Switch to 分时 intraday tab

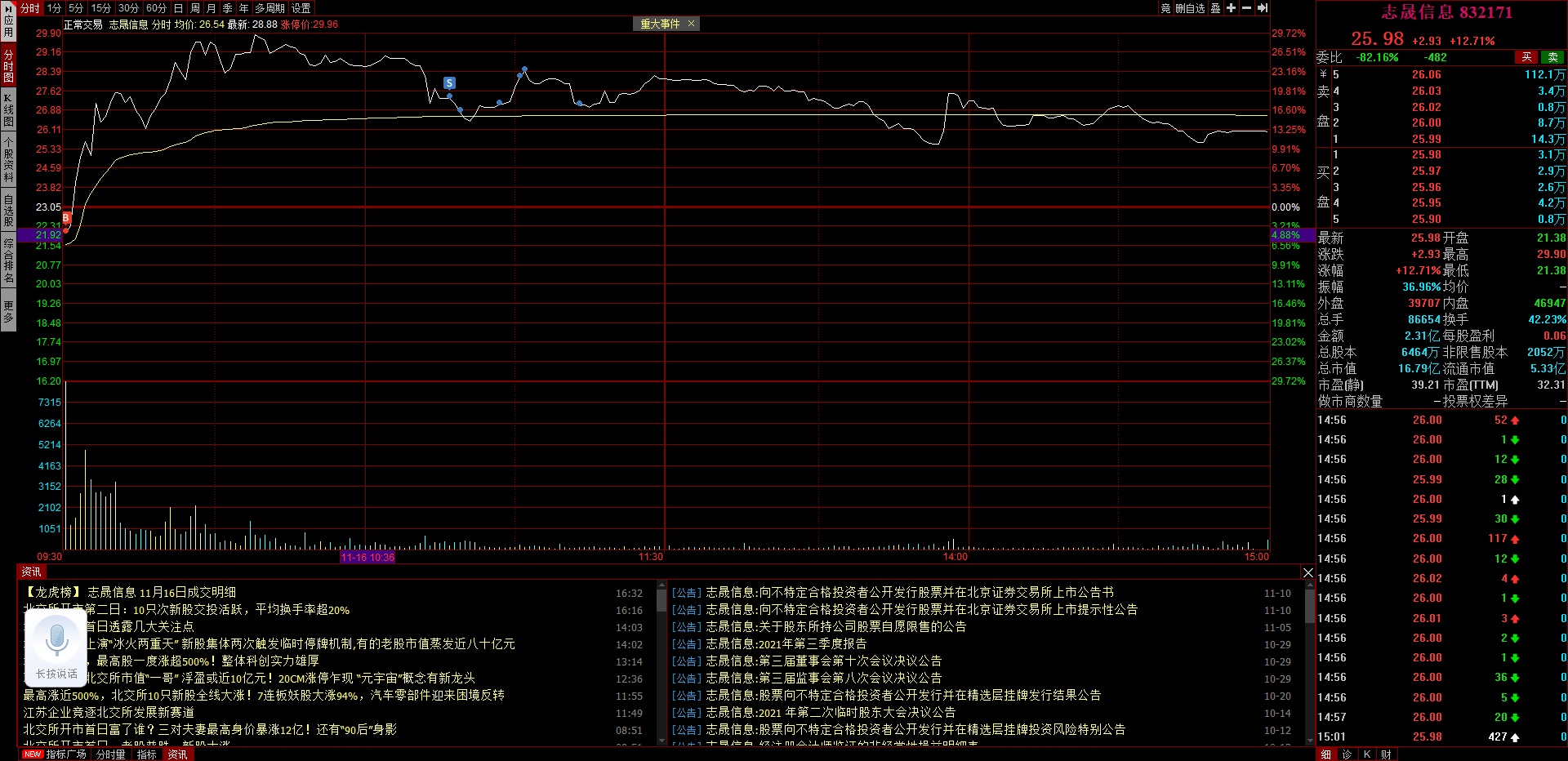coord(29,8)
